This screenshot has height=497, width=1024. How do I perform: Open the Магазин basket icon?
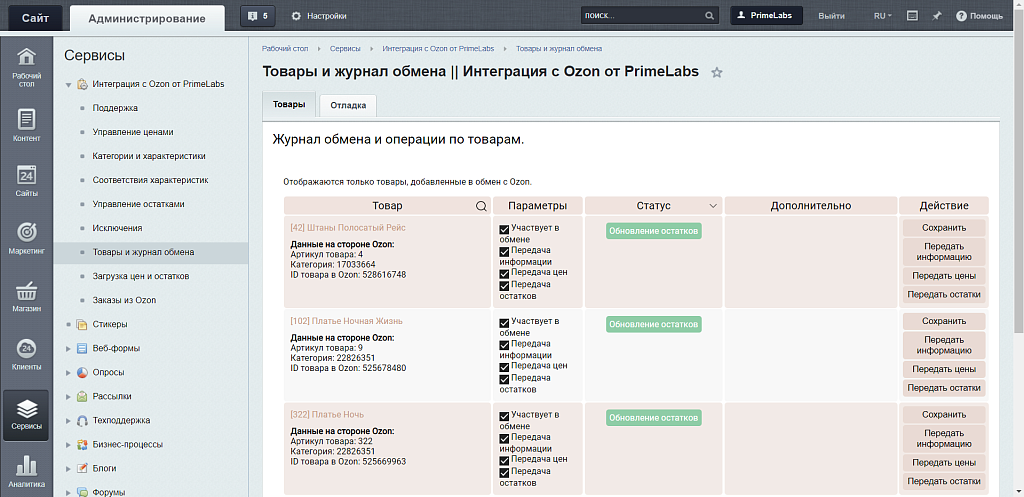click(27, 295)
